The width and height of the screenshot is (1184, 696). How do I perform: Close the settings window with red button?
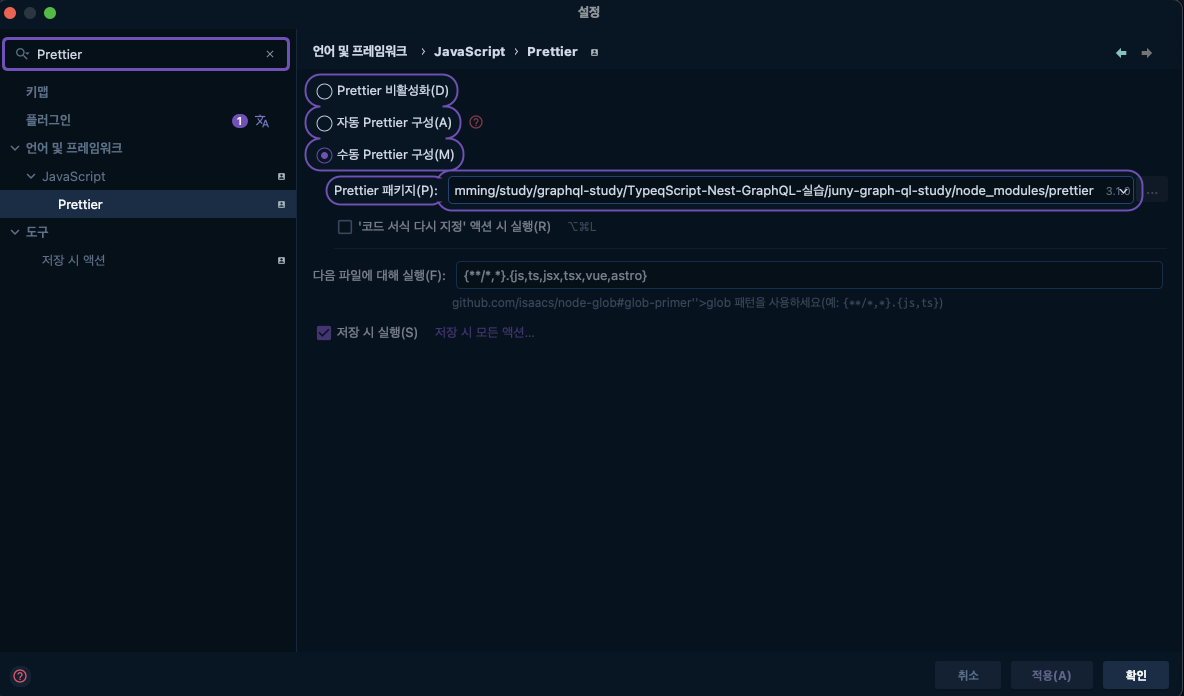pos(10,13)
